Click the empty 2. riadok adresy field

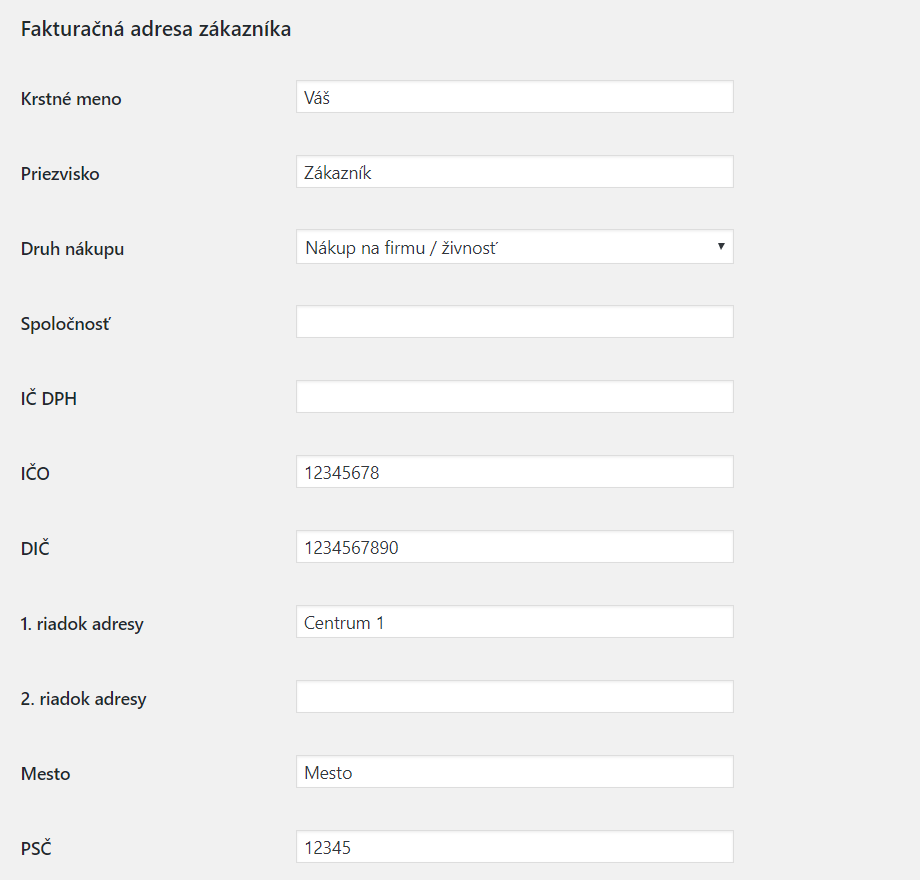tap(514, 697)
